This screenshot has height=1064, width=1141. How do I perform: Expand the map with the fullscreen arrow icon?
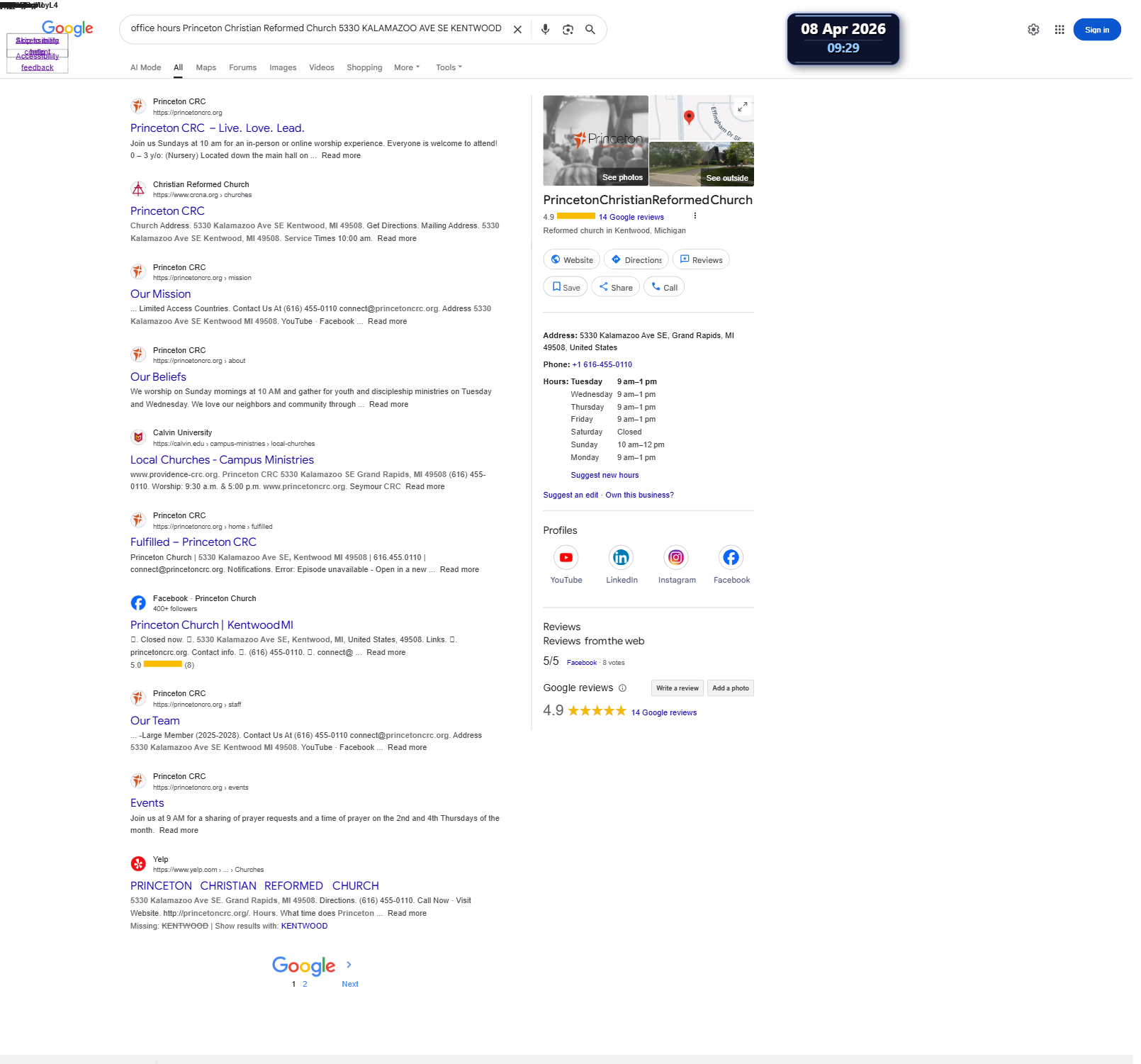click(742, 107)
